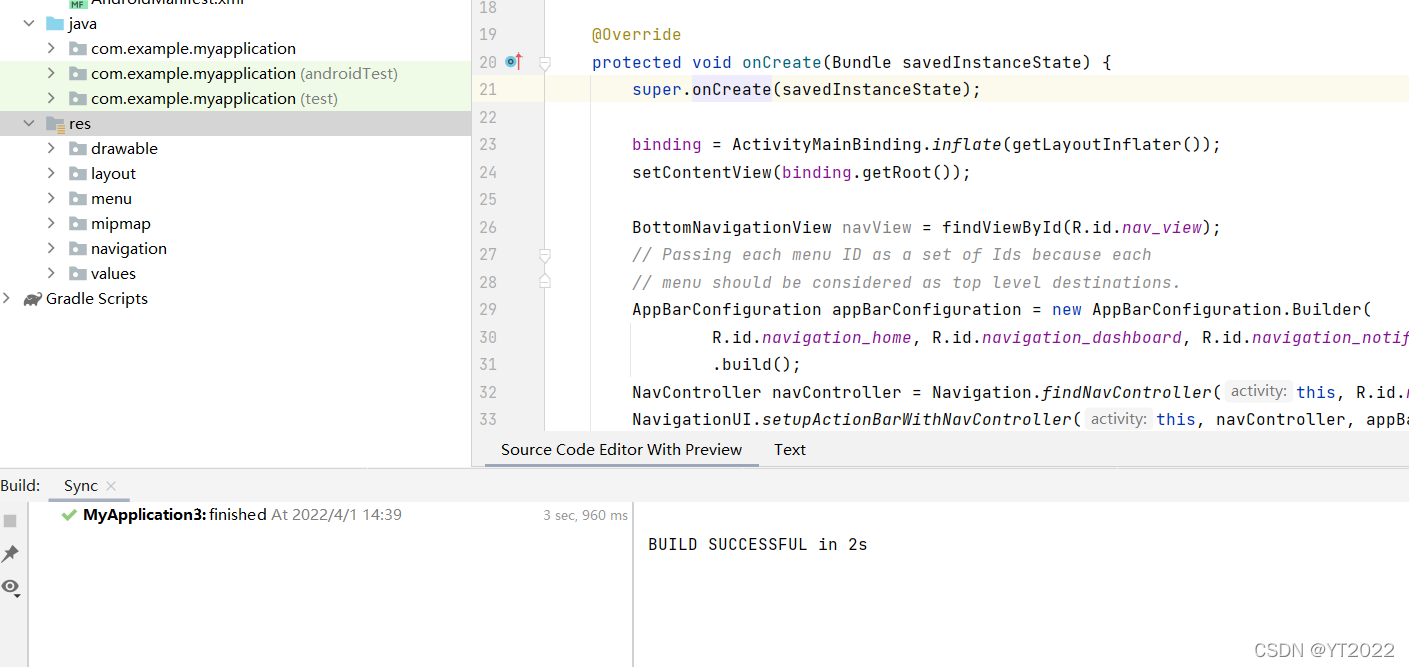
Task: Click the mipmap folder icon
Action: (x=77, y=223)
